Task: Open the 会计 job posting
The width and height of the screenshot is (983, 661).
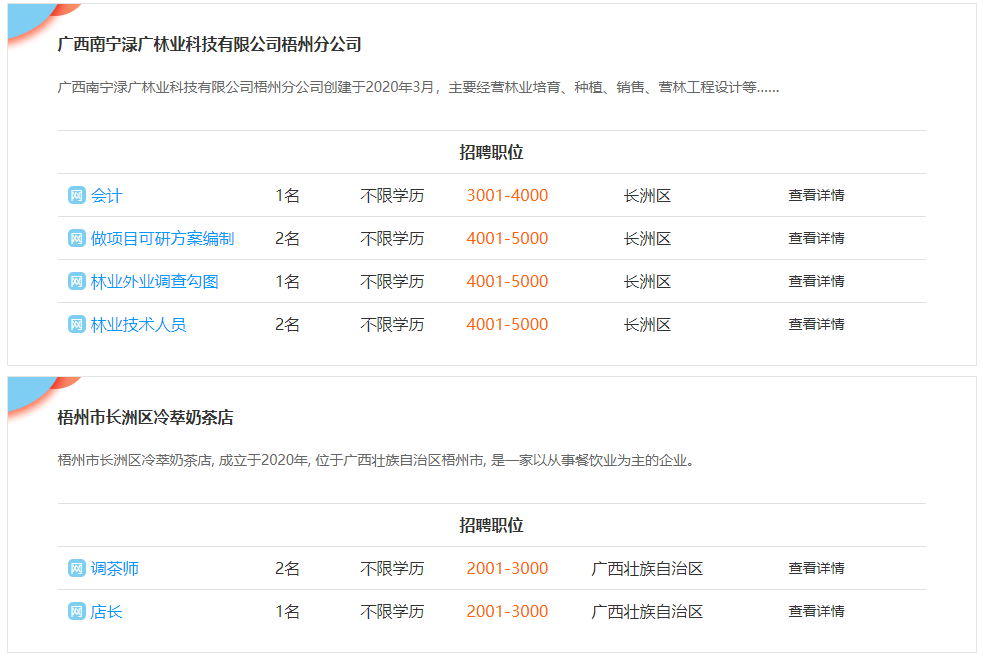Action: 107,196
